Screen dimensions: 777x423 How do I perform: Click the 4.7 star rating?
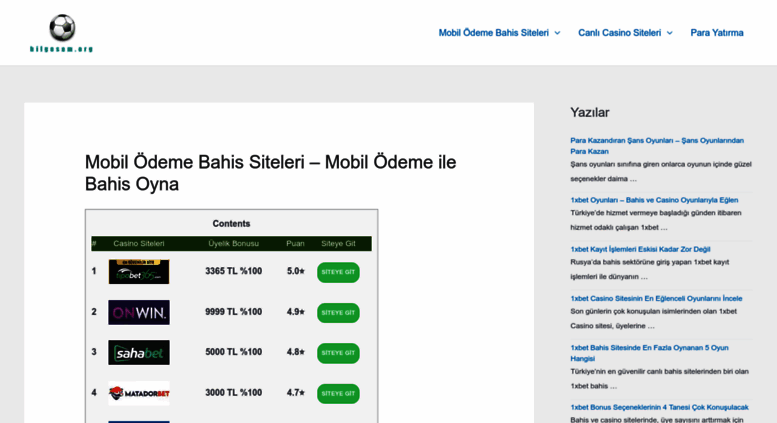pyautogui.click(x=295, y=392)
